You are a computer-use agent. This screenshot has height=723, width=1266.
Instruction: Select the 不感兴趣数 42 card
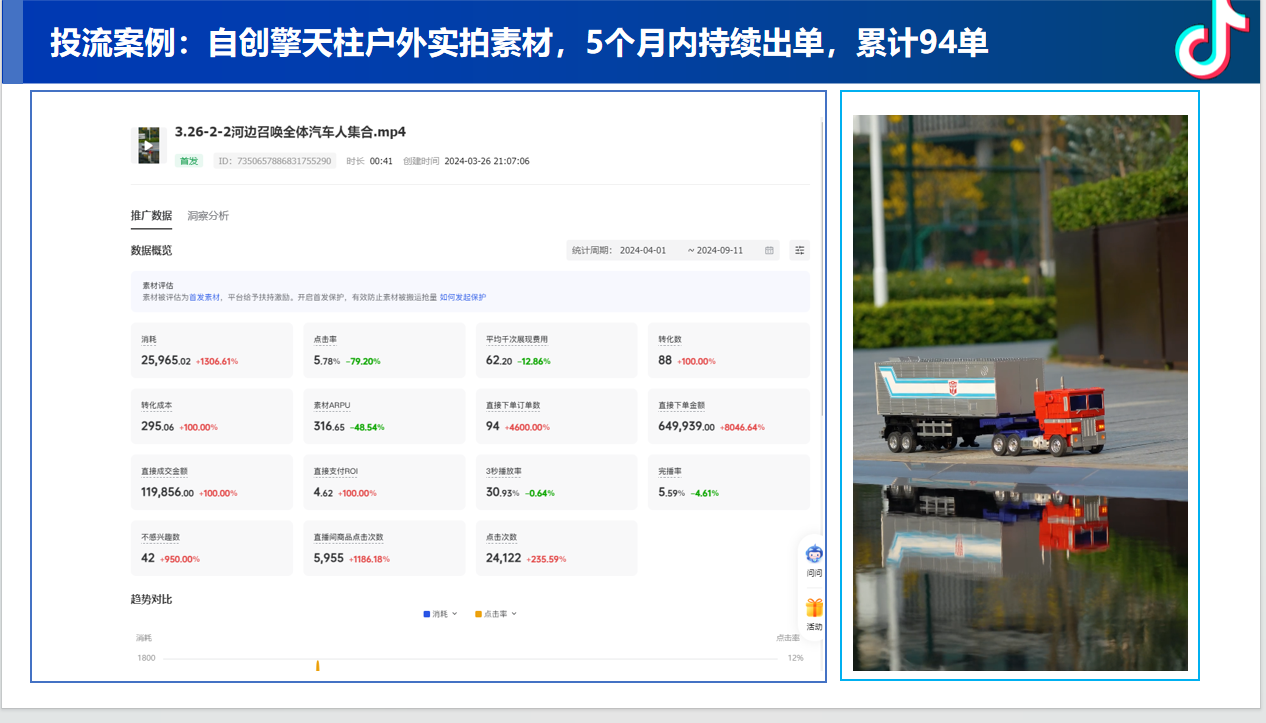click(x=212, y=548)
